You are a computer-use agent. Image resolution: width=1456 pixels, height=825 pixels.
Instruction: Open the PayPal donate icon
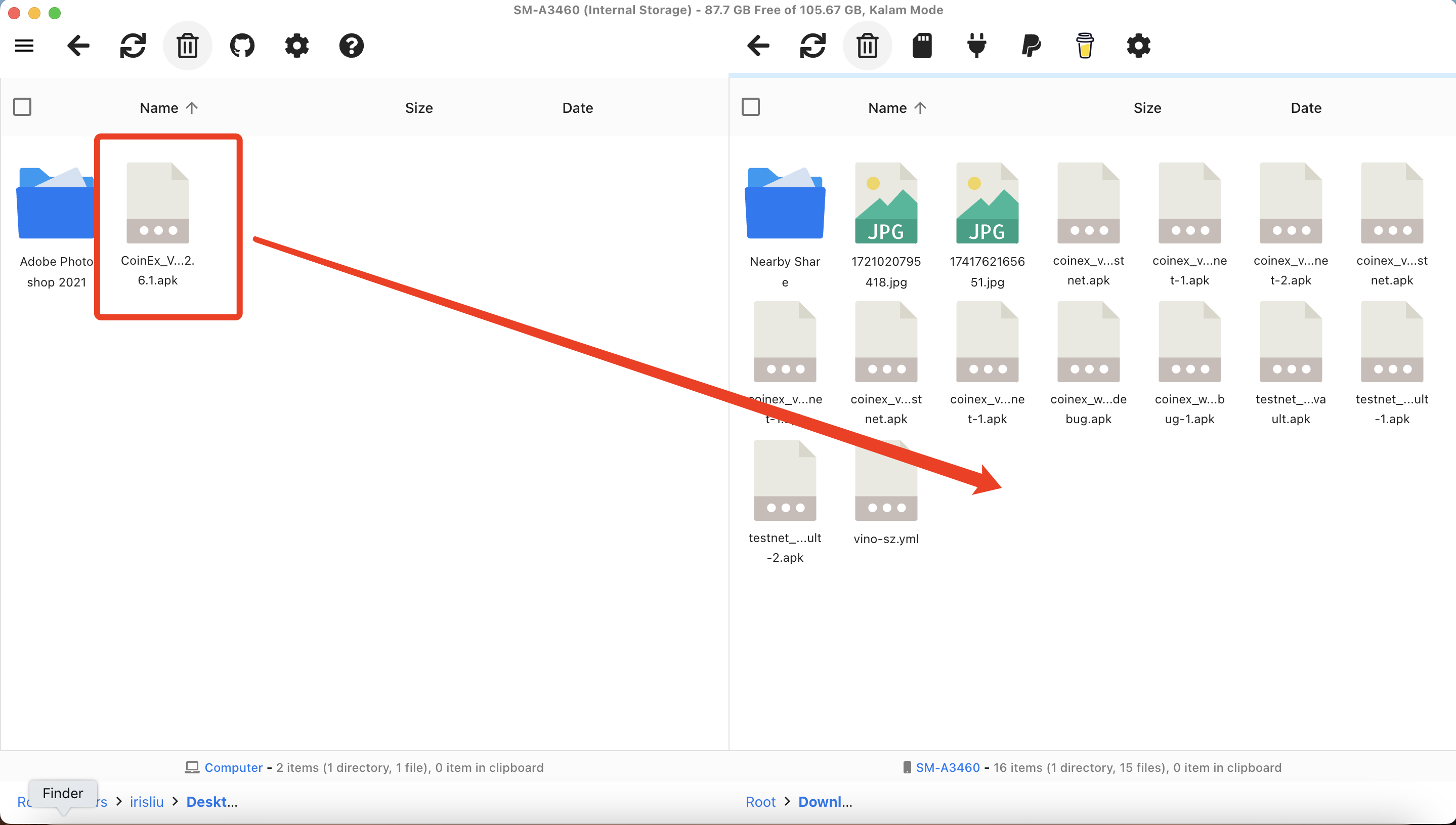click(1031, 46)
